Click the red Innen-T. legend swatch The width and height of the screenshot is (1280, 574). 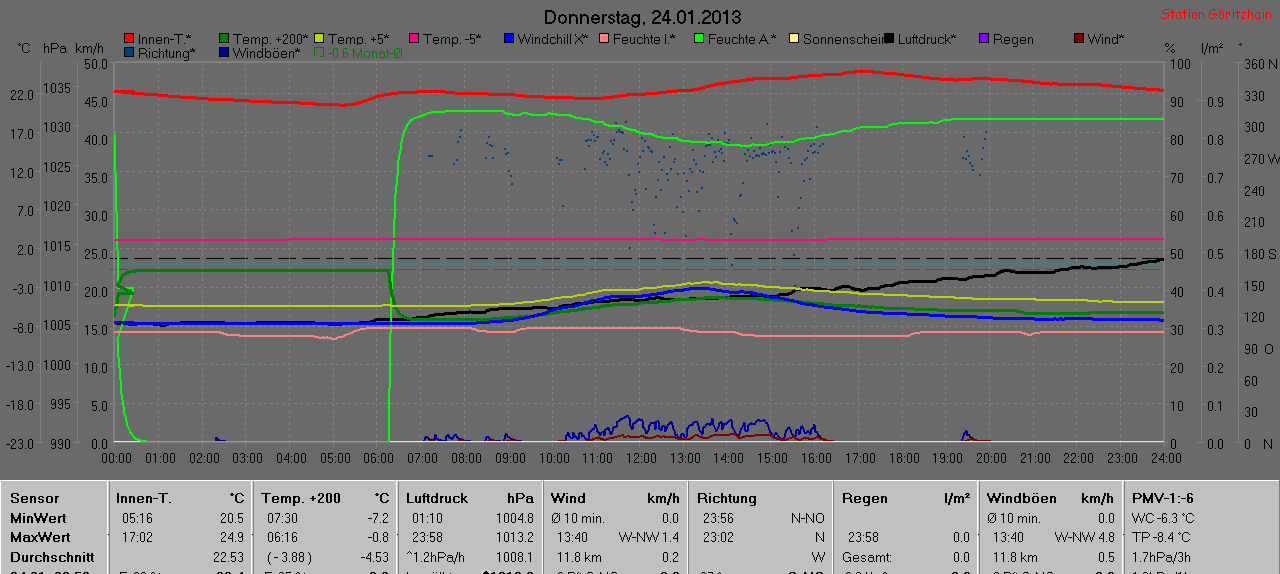click(x=128, y=39)
